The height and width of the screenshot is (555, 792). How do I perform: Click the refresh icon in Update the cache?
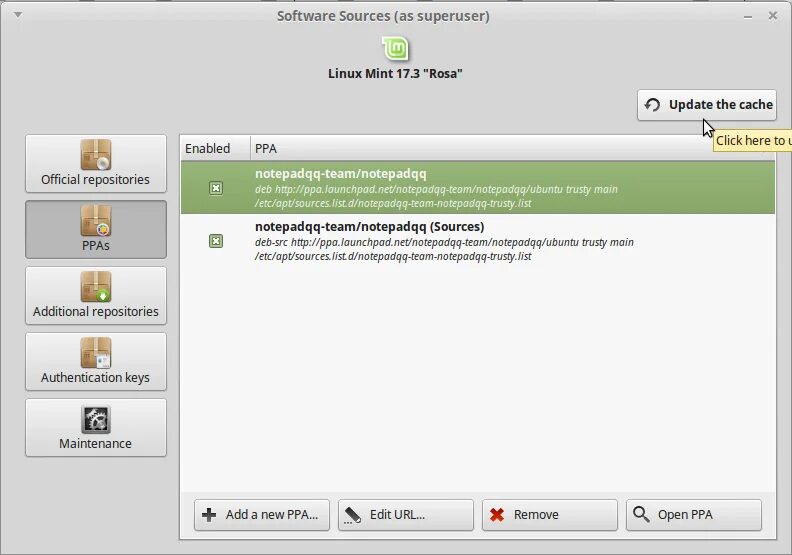pyautogui.click(x=652, y=105)
